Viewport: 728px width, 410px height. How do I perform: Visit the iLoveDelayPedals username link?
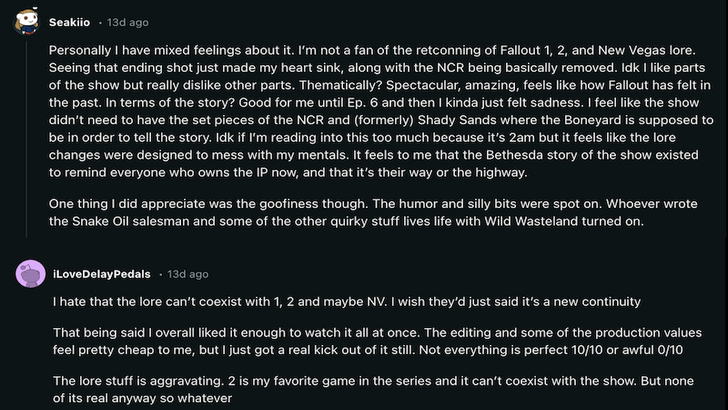pyautogui.click(x=106, y=273)
